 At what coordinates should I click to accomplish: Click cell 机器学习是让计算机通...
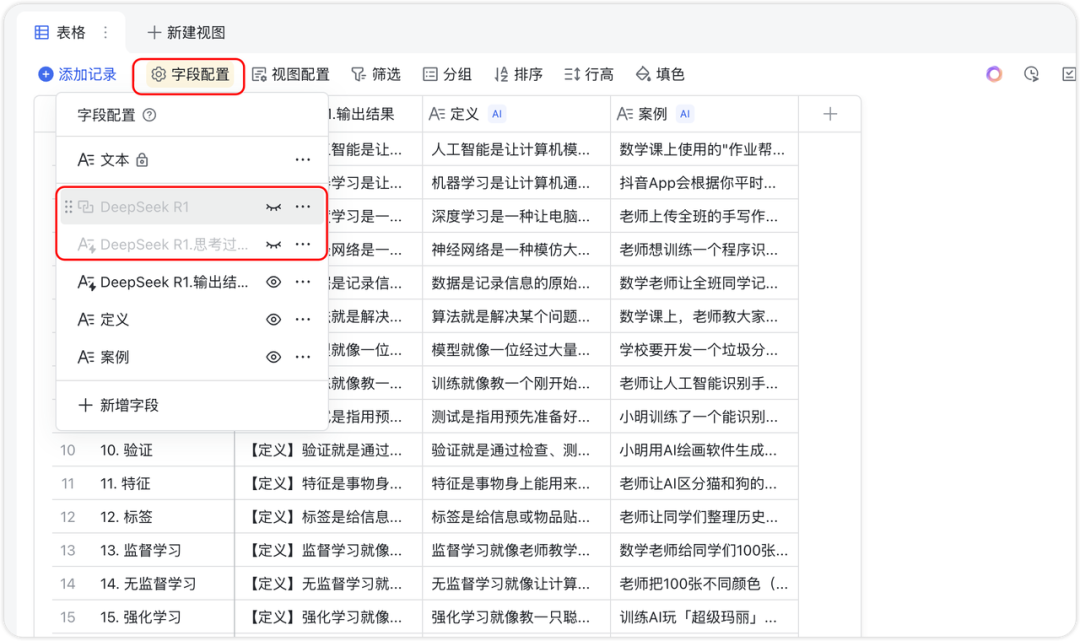516,183
